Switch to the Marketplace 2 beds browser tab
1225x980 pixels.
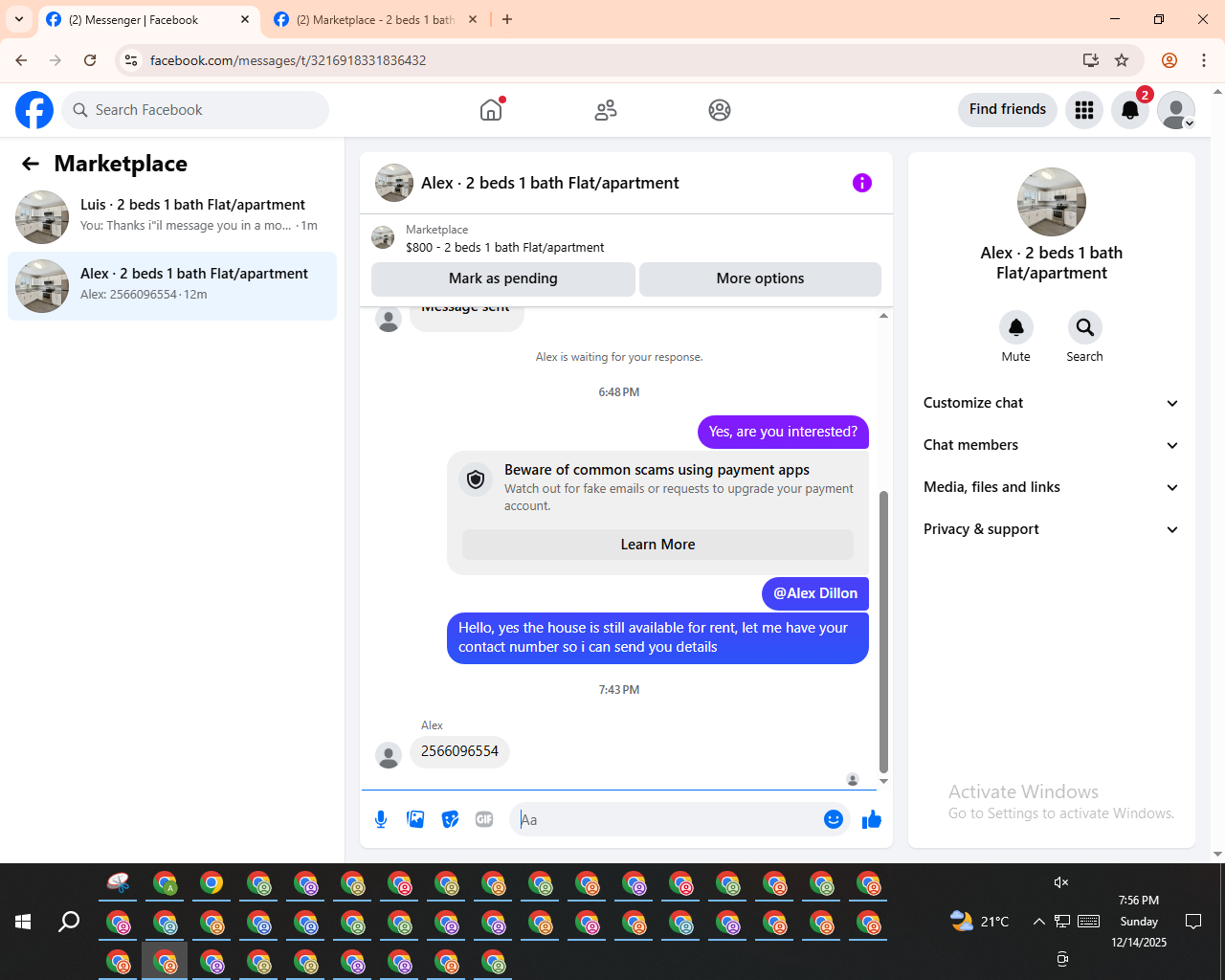374,19
